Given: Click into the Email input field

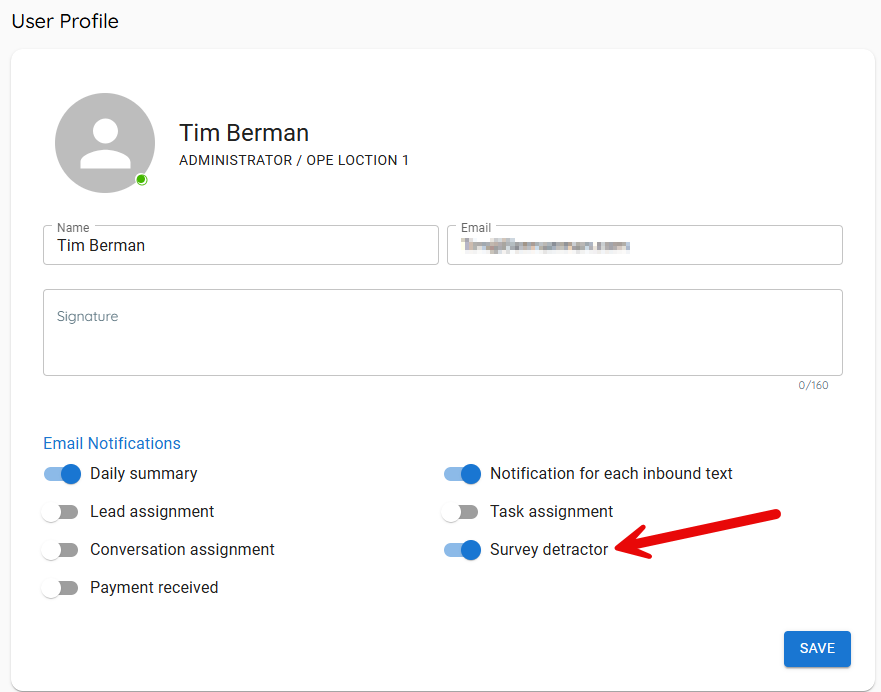Looking at the screenshot, I should click(644, 246).
